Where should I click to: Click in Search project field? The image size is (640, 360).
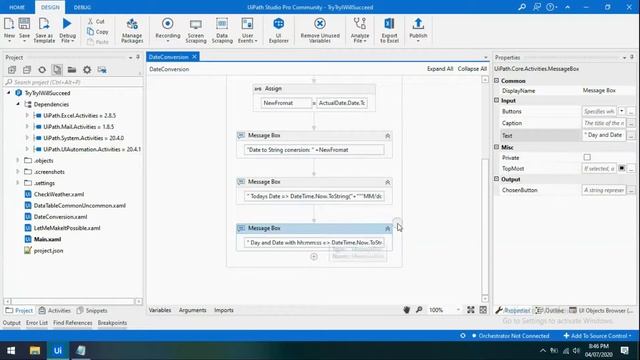click(73, 82)
